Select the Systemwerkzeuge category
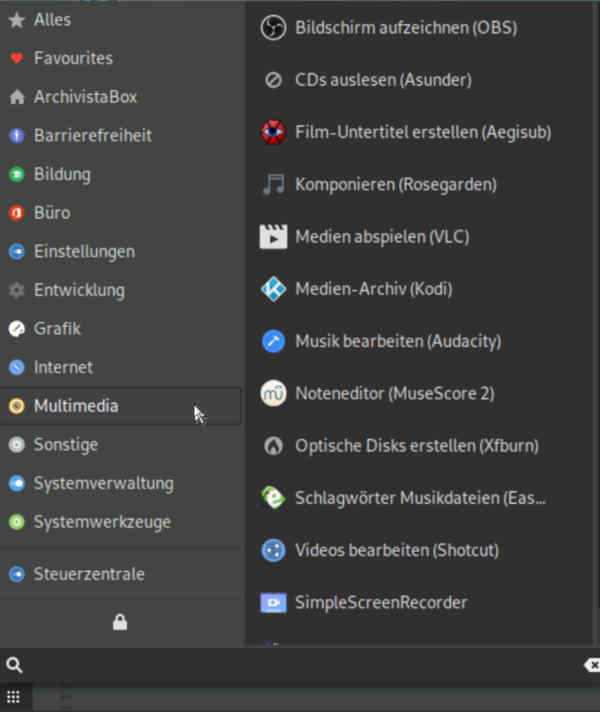 coord(120,522)
